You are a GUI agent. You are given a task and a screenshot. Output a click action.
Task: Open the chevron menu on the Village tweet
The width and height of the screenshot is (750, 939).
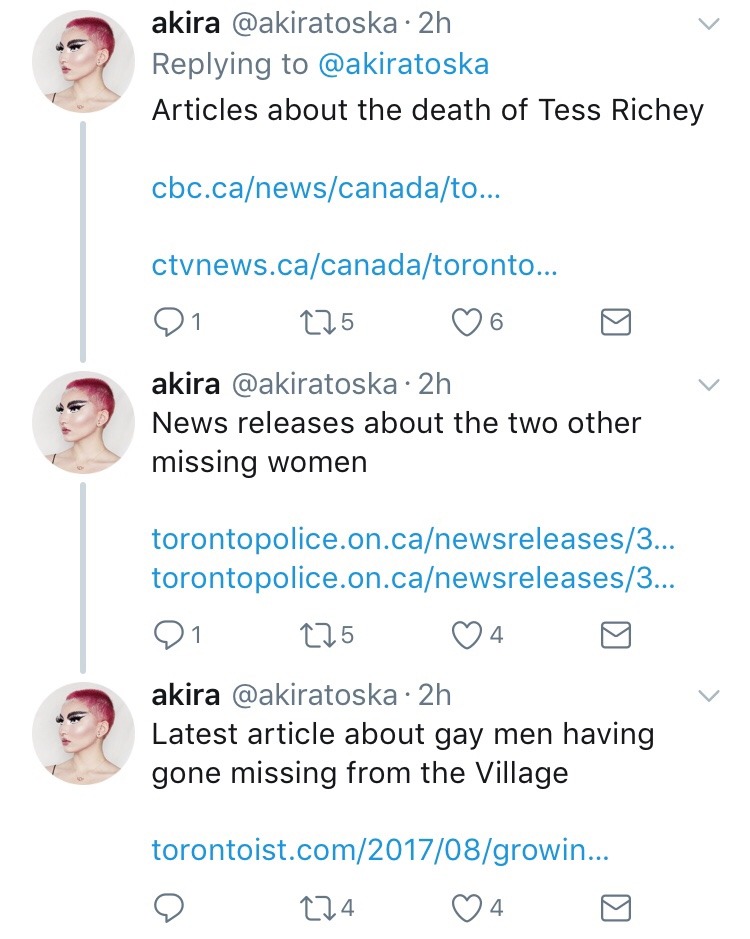708,696
